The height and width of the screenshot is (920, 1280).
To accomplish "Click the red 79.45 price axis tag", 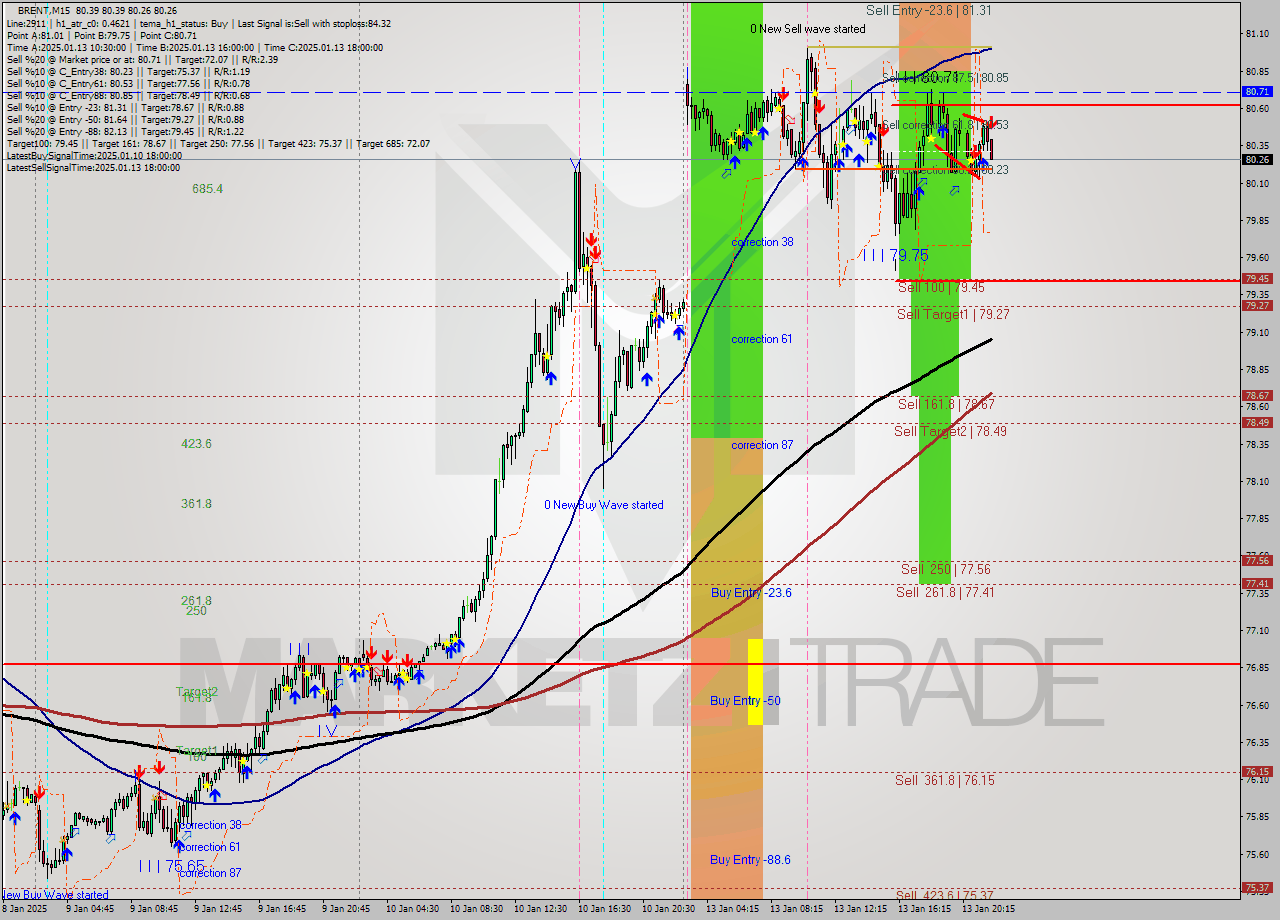I will click(1257, 279).
